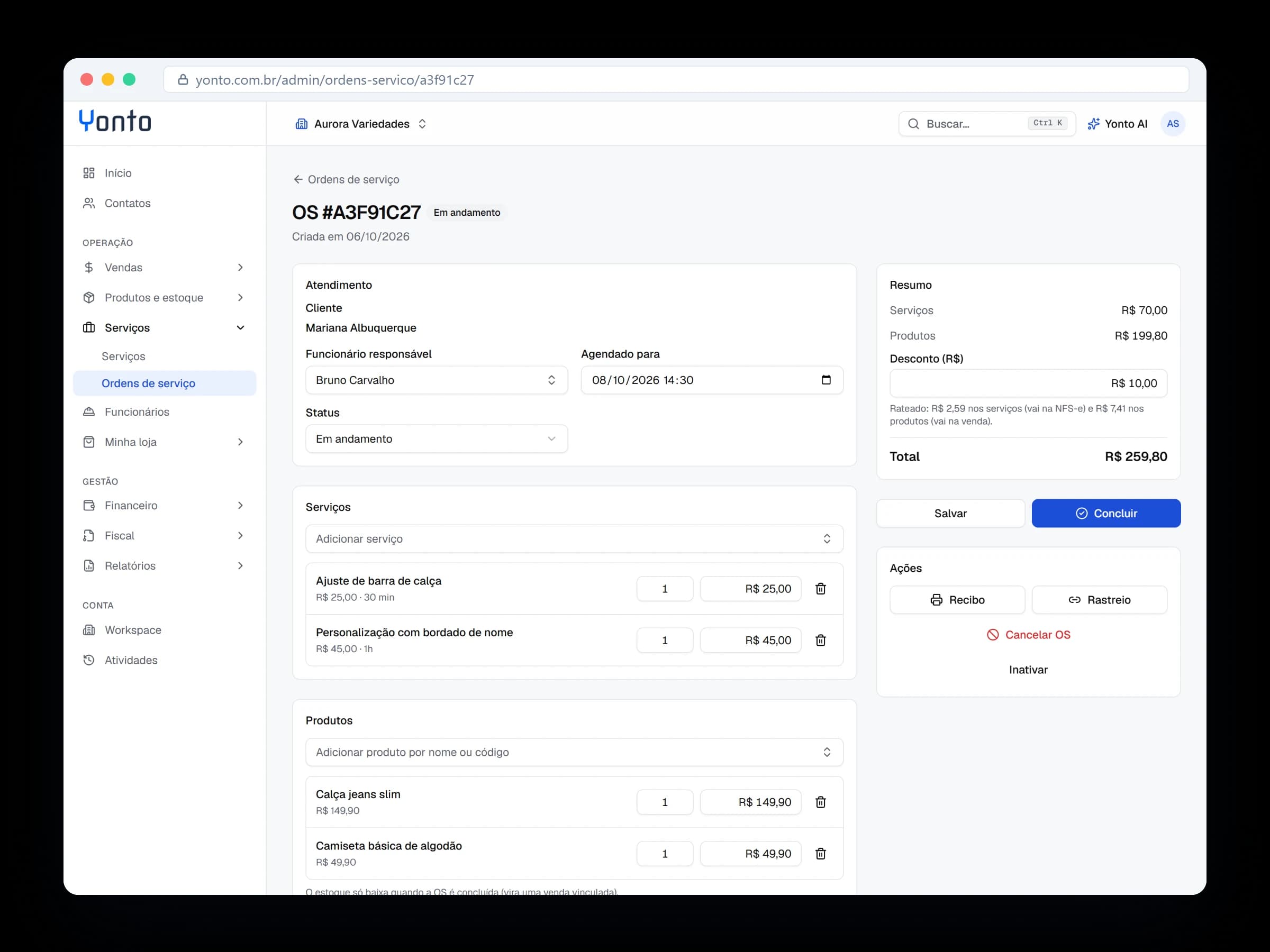The image size is (1270, 952).
Task: Click the Yonto logo
Action: 115,121
